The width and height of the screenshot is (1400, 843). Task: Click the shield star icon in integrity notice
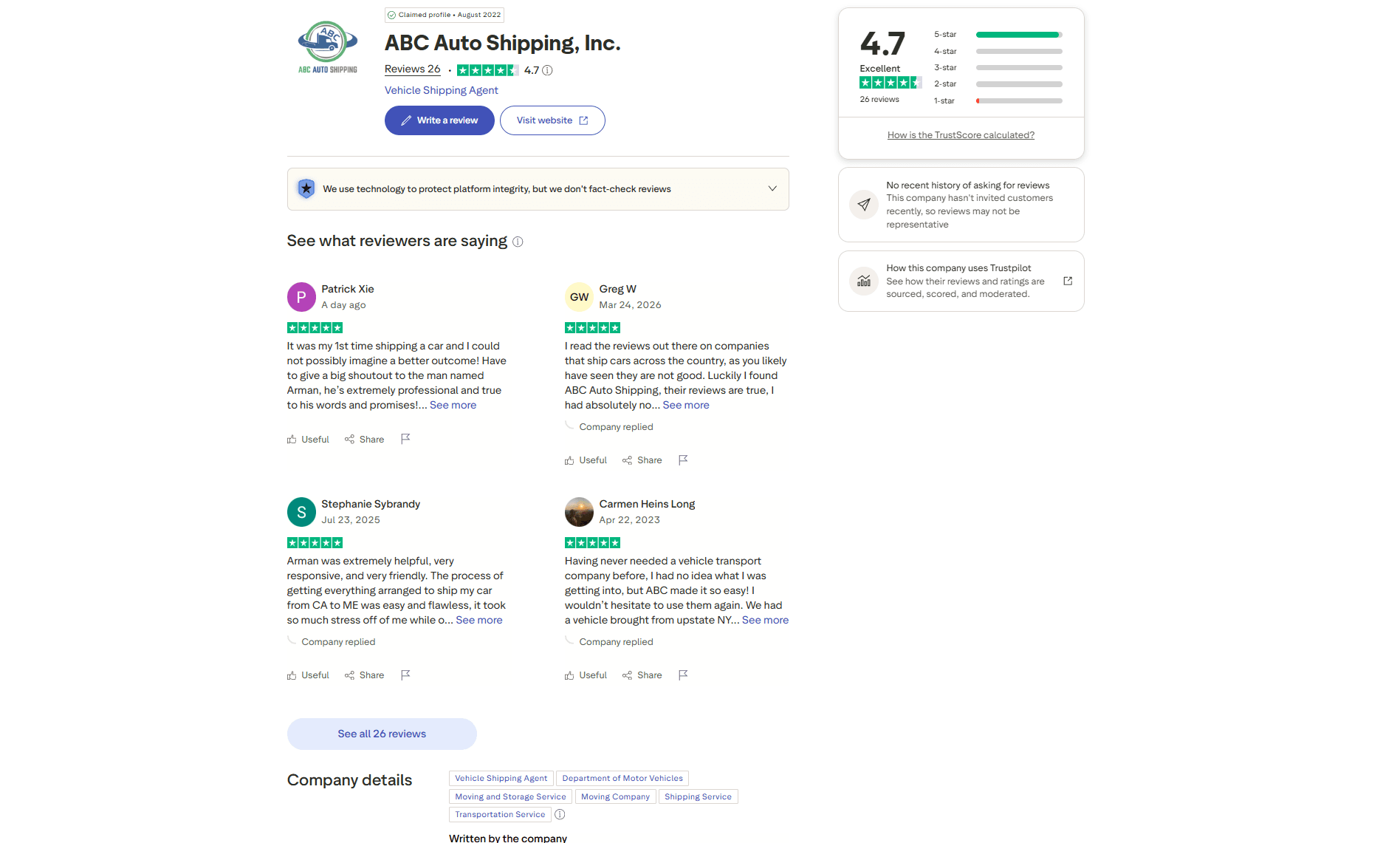click(306, 188)
